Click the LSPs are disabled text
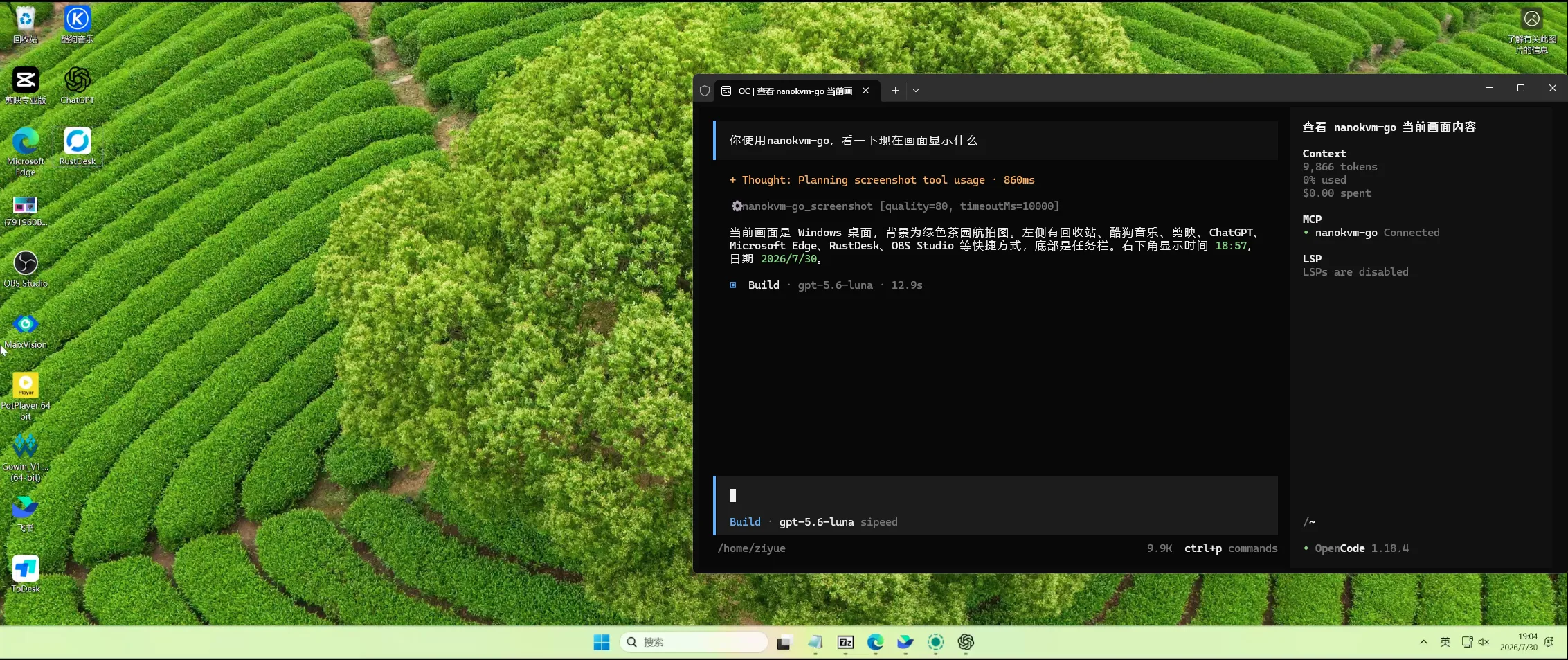 1355,272
